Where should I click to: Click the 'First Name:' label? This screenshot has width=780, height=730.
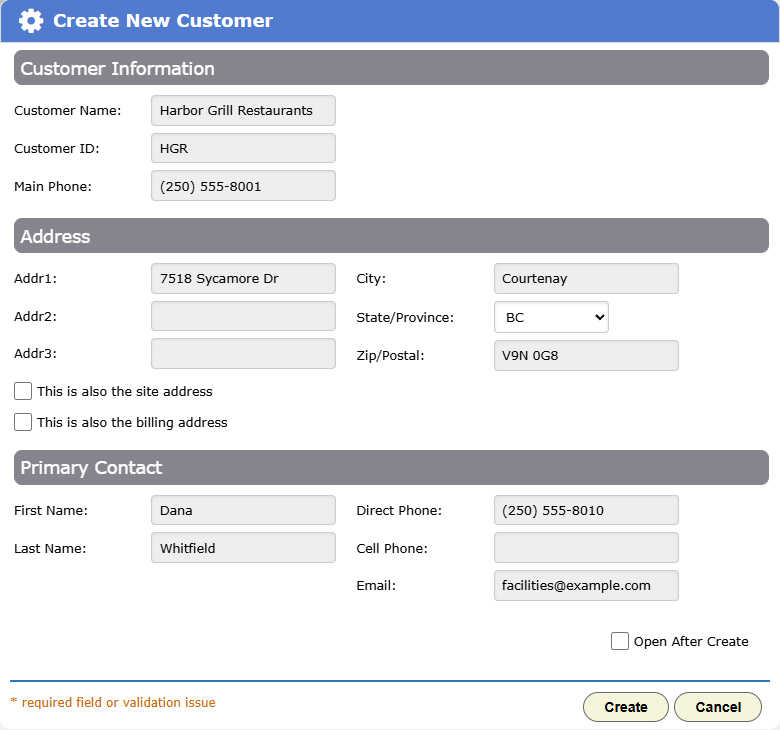(51, 511)
